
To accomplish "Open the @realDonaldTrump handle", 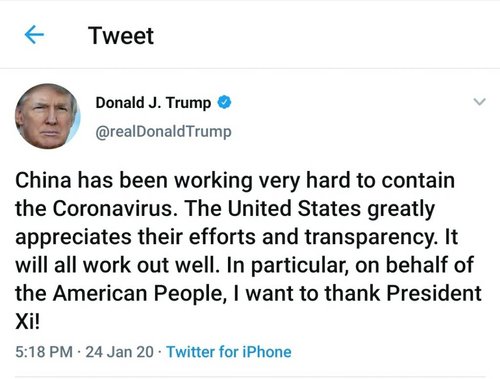I will (163, 132).
